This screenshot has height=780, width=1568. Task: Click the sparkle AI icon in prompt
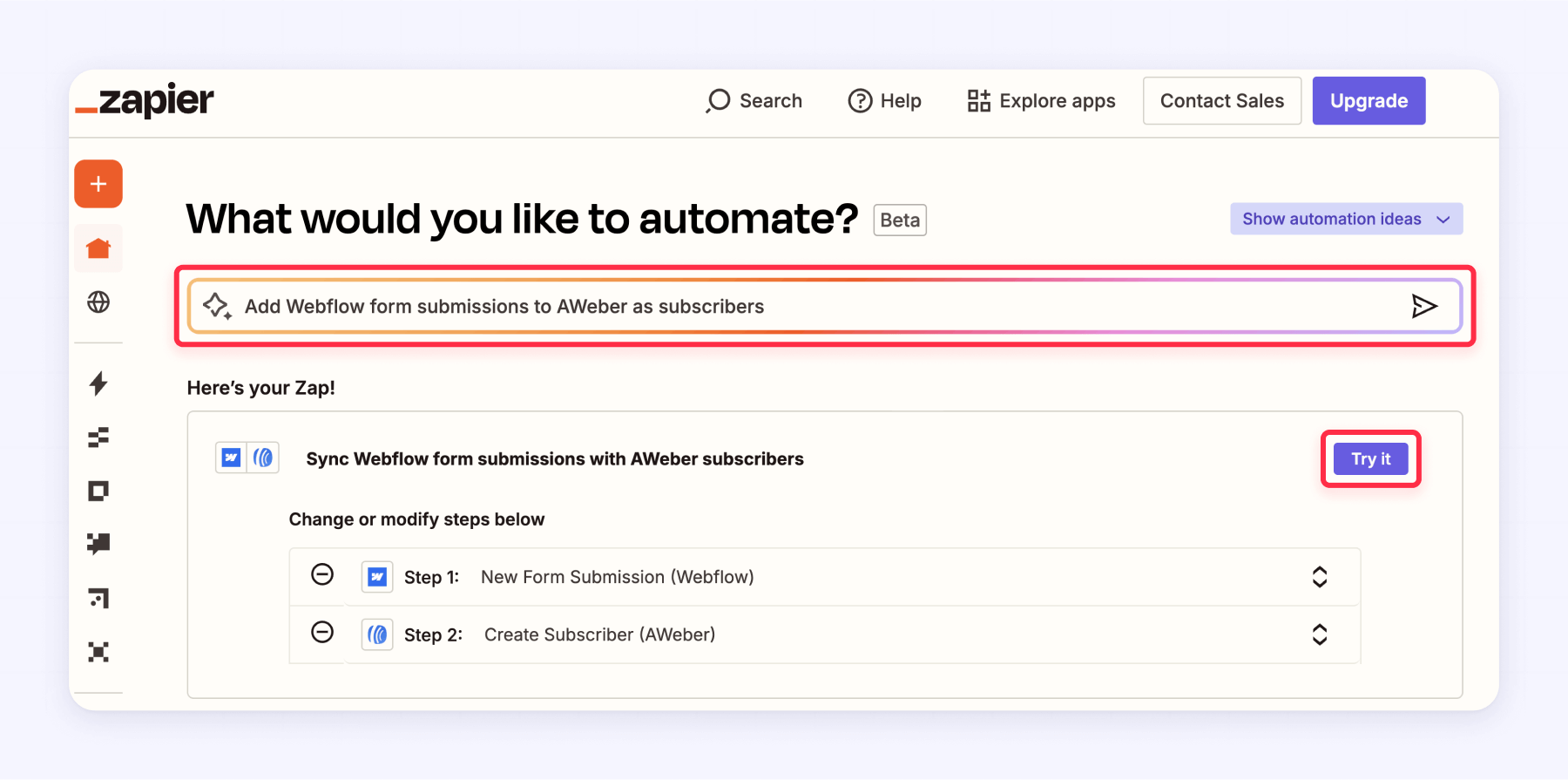(217, 306)
